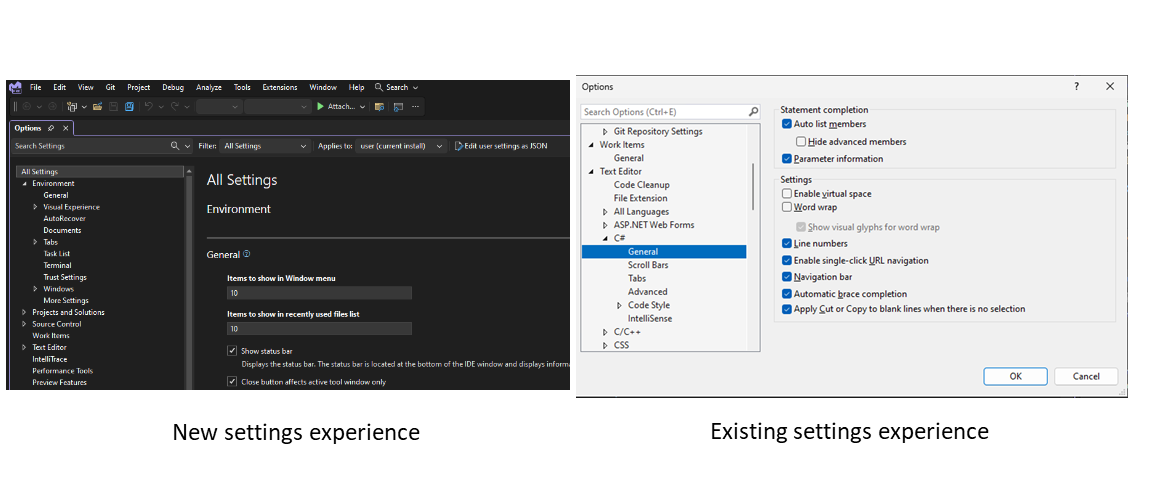Click the green Attach play icon
Viewport: 1152px width, 503px height.
(x=320, y=106)
